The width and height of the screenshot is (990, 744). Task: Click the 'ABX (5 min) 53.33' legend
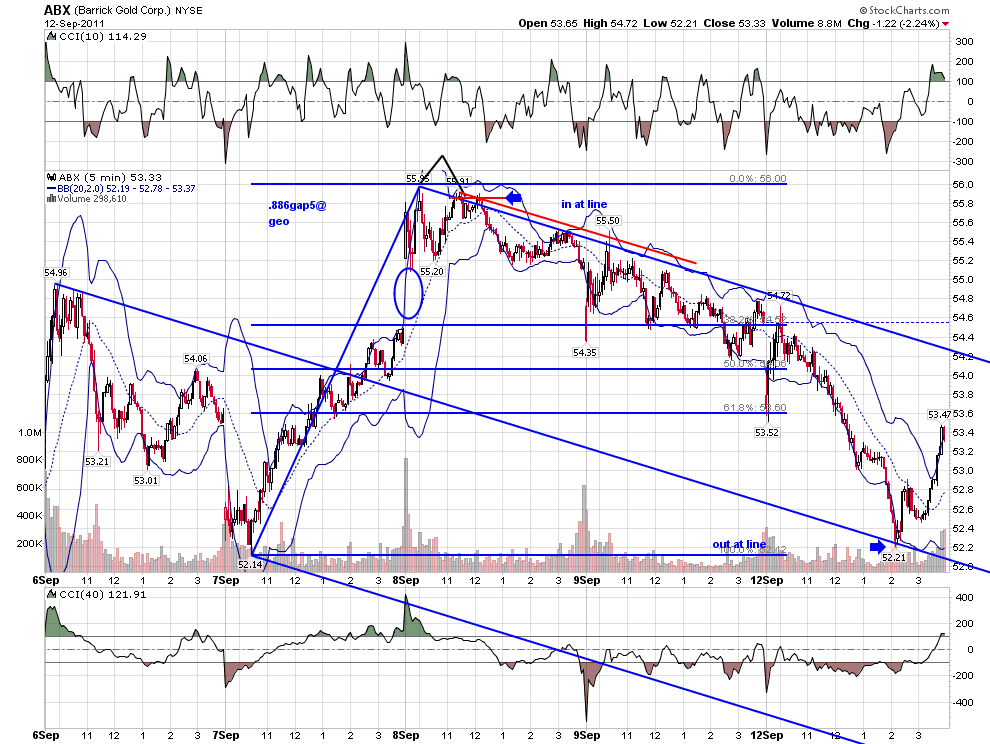pos(110,178)
